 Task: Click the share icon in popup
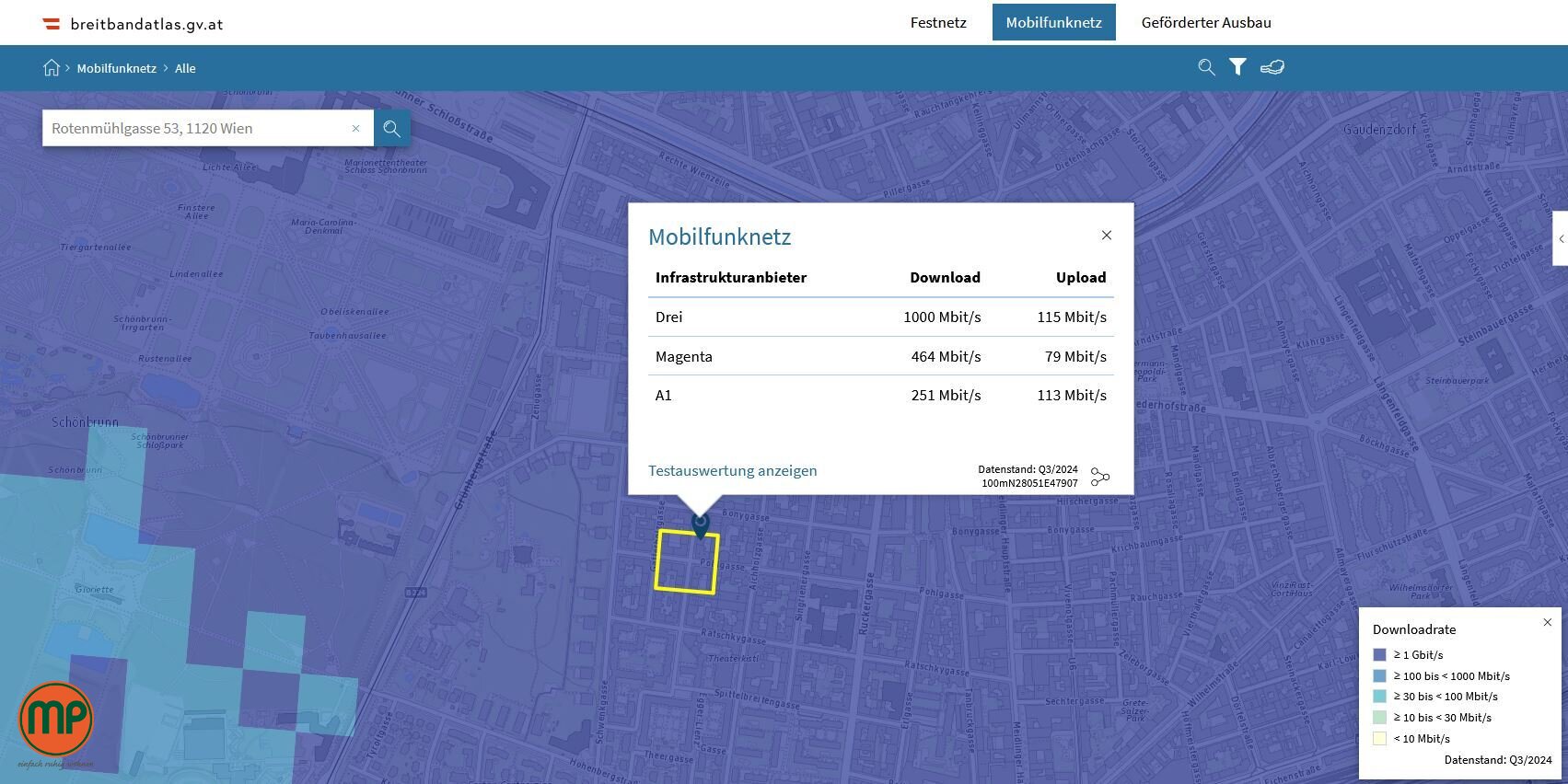[x=1100, y=477]
